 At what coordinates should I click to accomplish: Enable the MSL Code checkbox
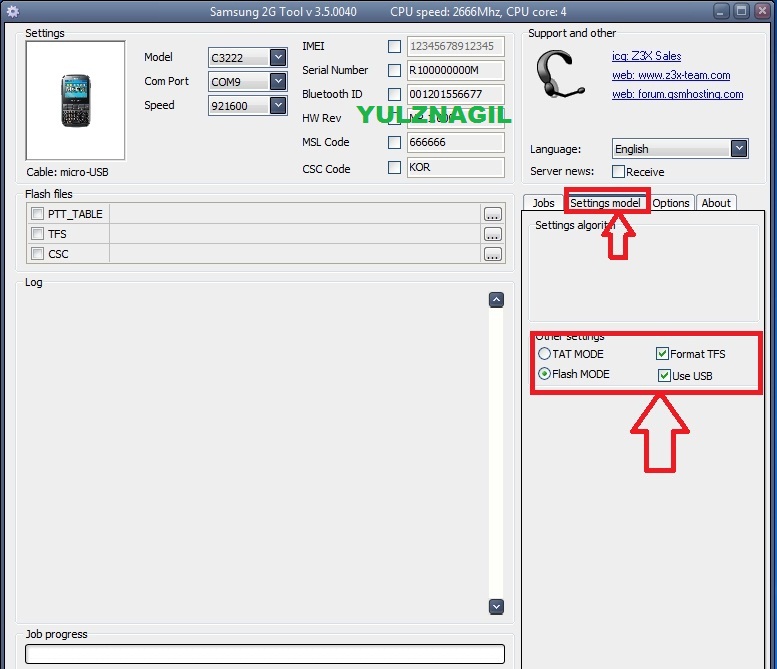[394, 143]
